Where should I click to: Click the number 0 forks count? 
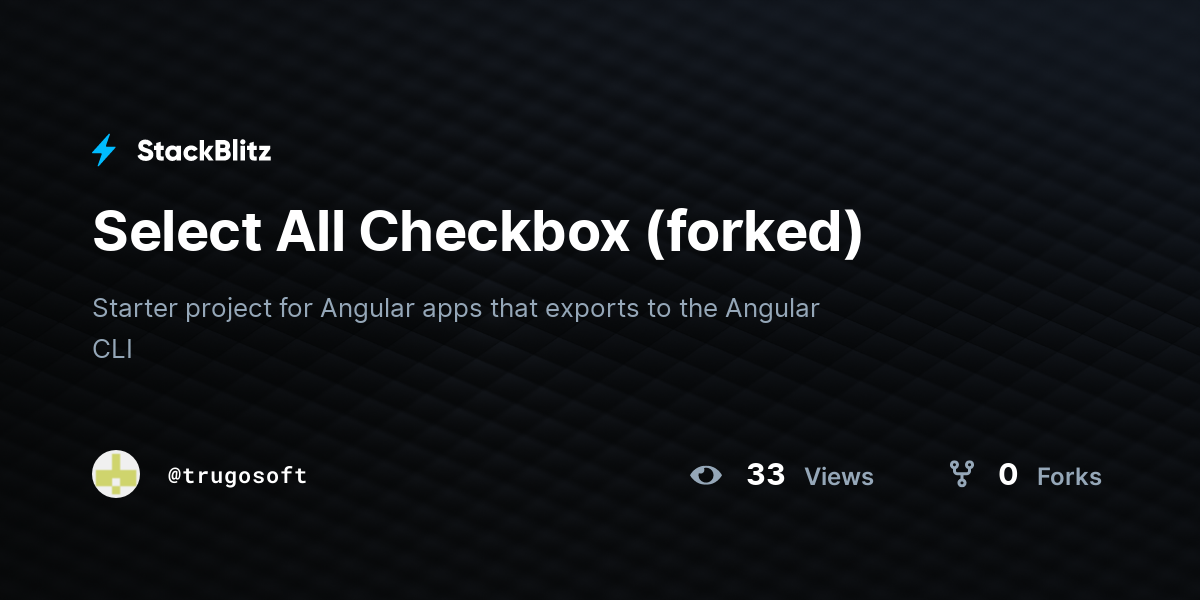tap(1008, 475)
